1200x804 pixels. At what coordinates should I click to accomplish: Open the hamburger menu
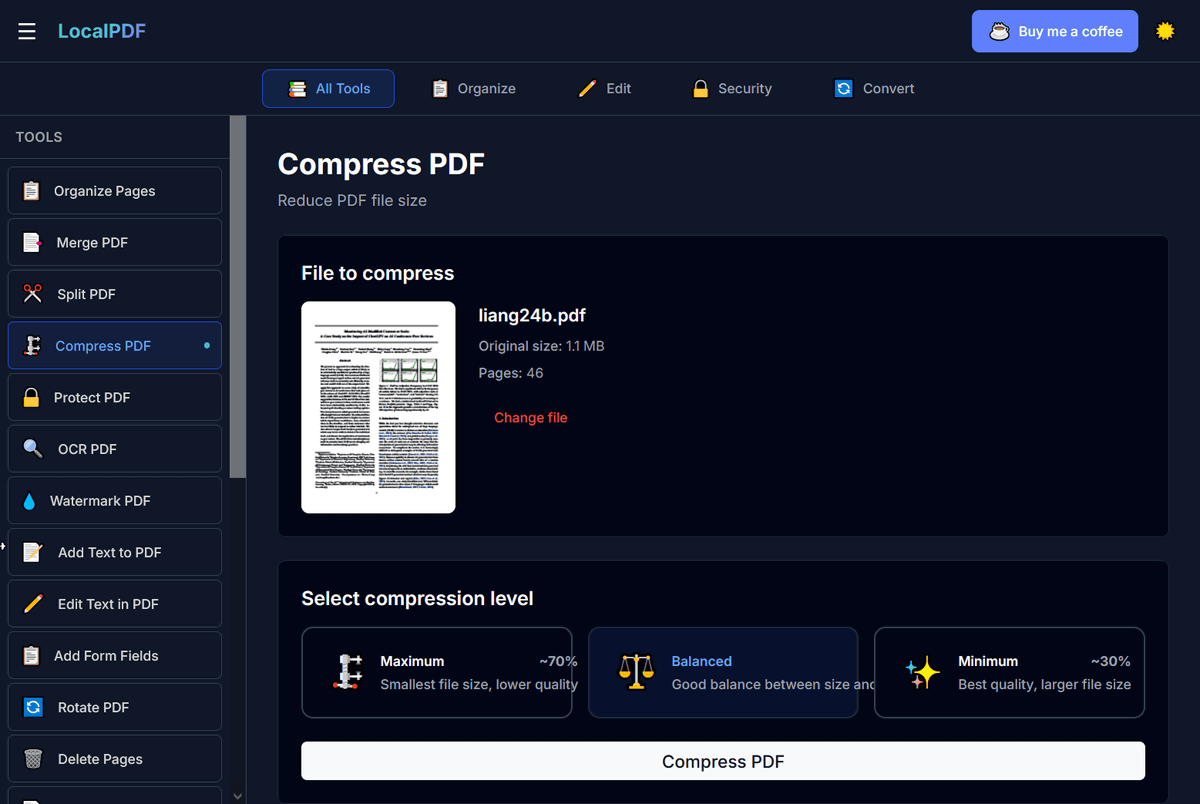point(27,31)
